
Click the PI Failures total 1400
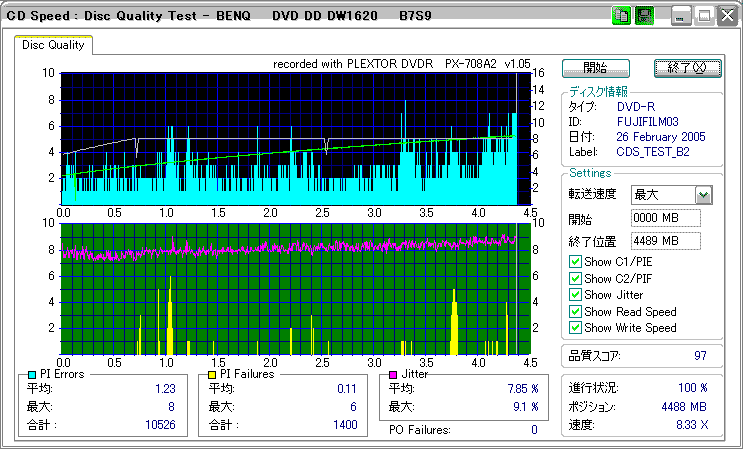tap(345, 425)
